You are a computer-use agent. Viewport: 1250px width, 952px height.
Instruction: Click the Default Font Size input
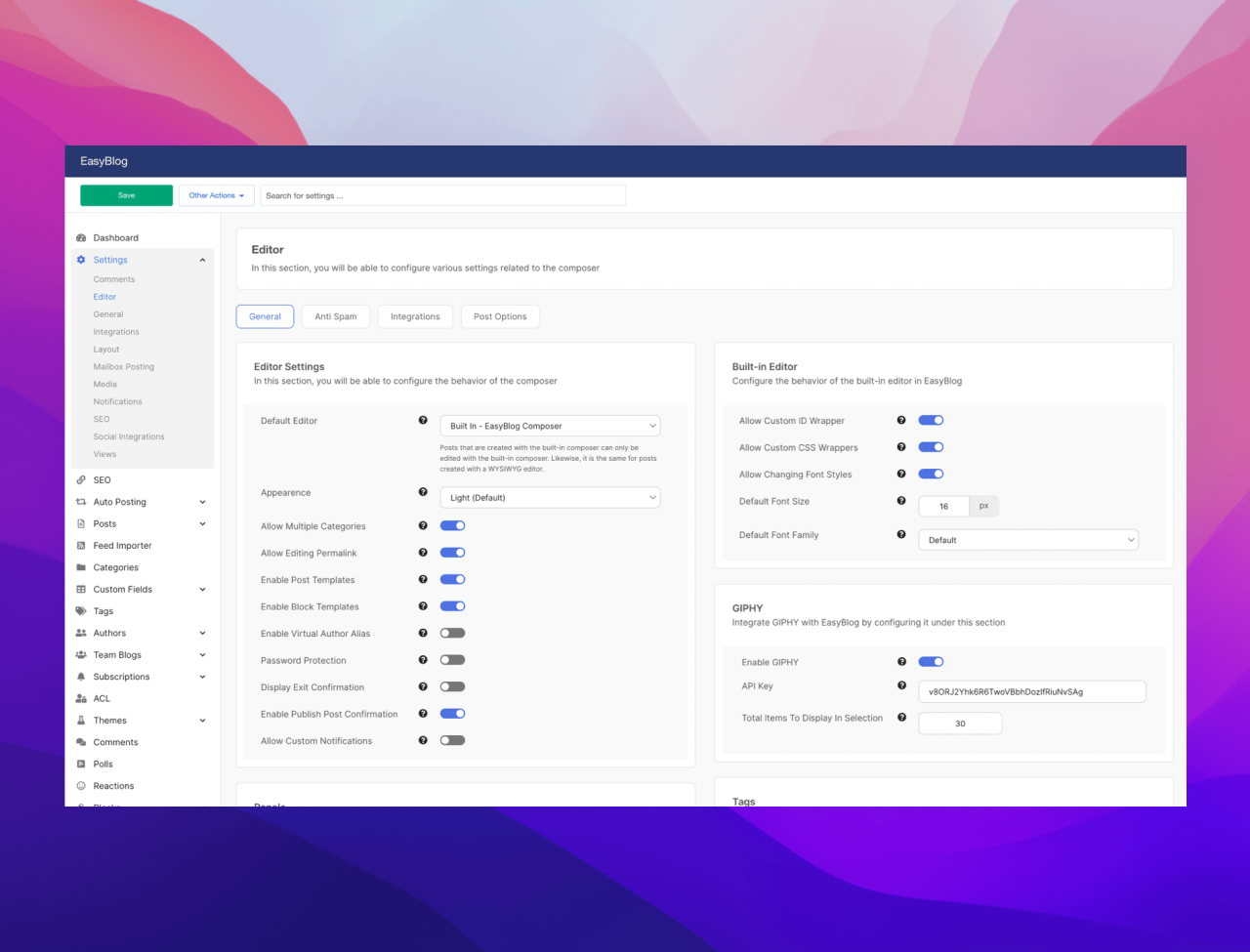(943, 507)
